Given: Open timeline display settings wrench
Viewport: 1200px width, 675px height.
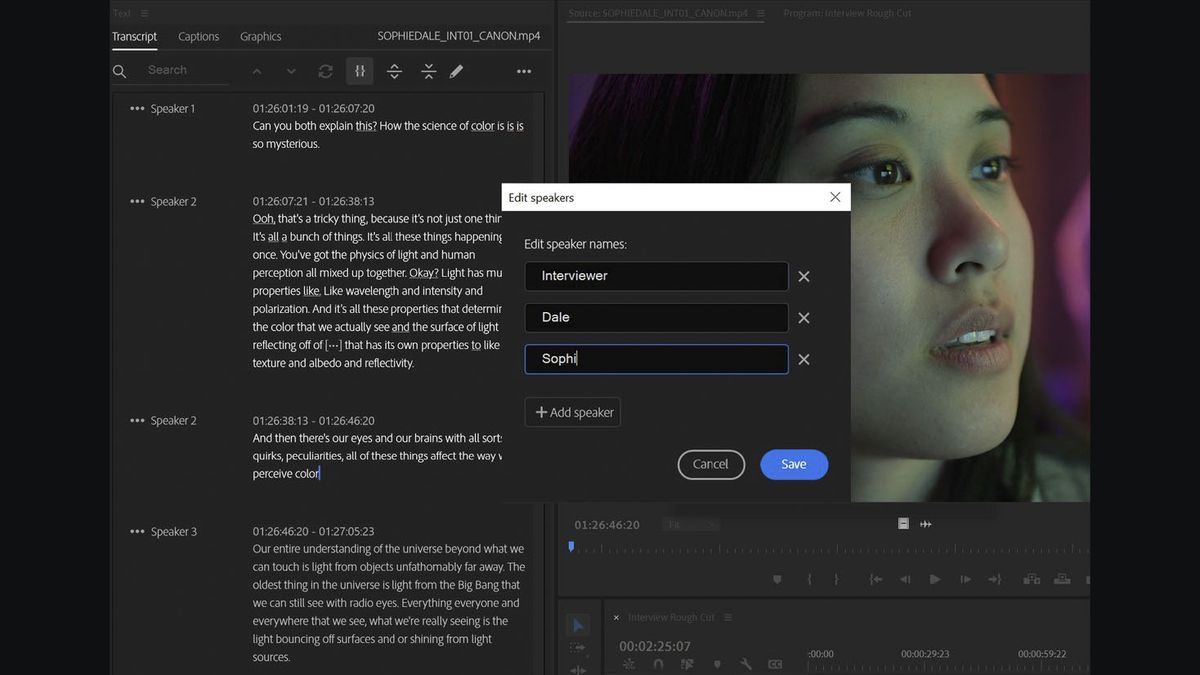Looking at the screenshot, I should pyautogui.click(x=746, y=664).
